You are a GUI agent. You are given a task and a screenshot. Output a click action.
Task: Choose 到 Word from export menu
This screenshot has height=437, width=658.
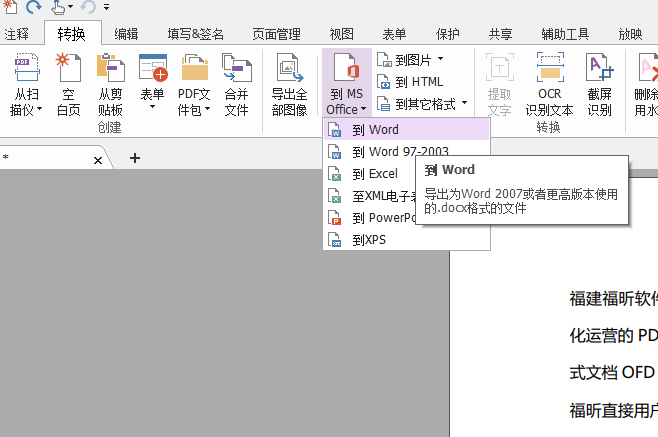(375, 130)
